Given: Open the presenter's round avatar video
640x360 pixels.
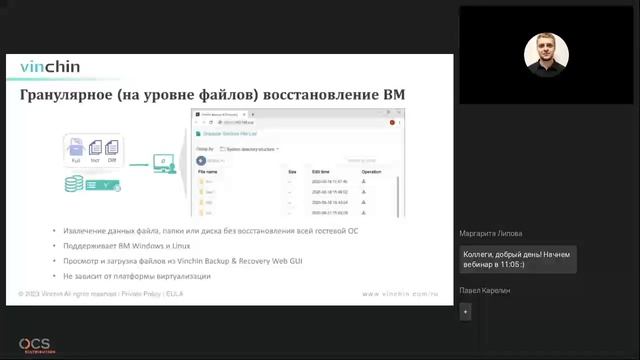Looking at the screenshot, I should [x=546, y=55].
